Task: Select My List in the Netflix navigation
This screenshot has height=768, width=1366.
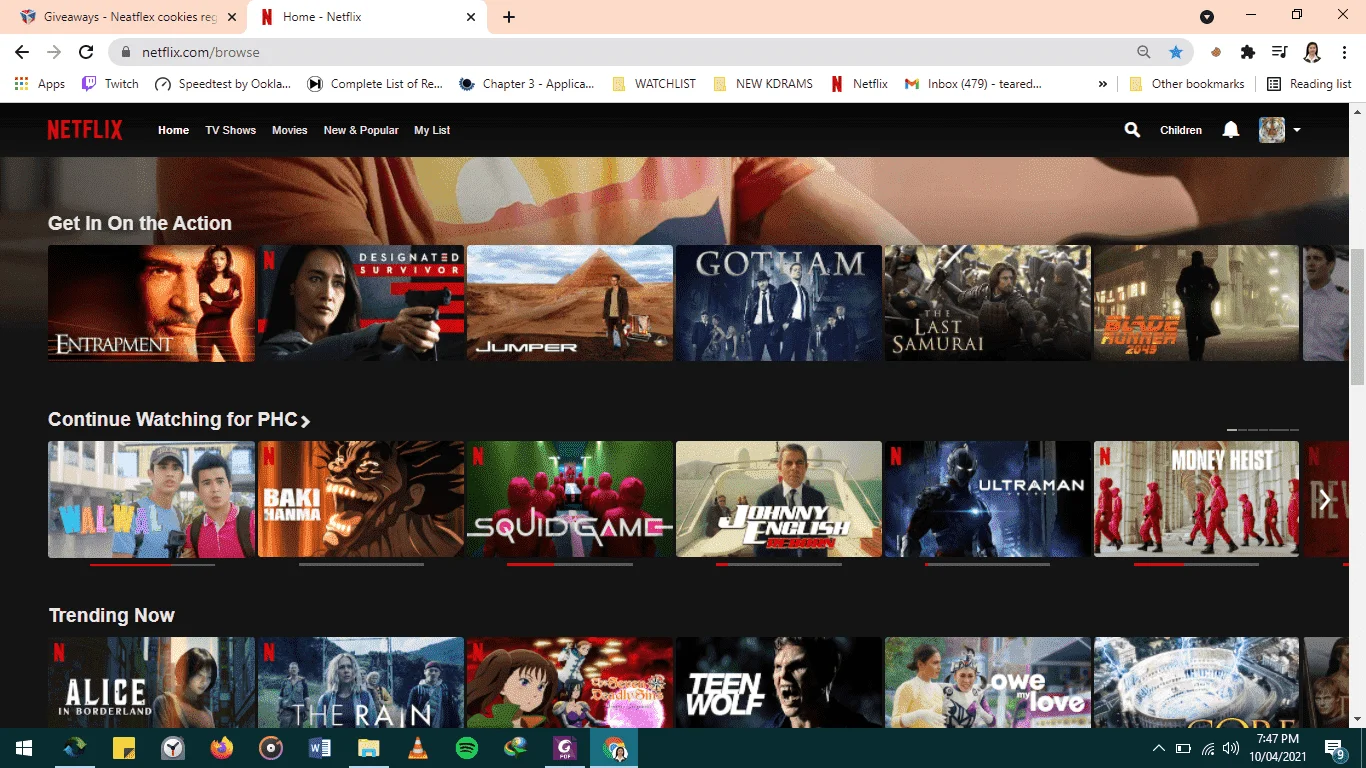Action: [x=432, y=130]
